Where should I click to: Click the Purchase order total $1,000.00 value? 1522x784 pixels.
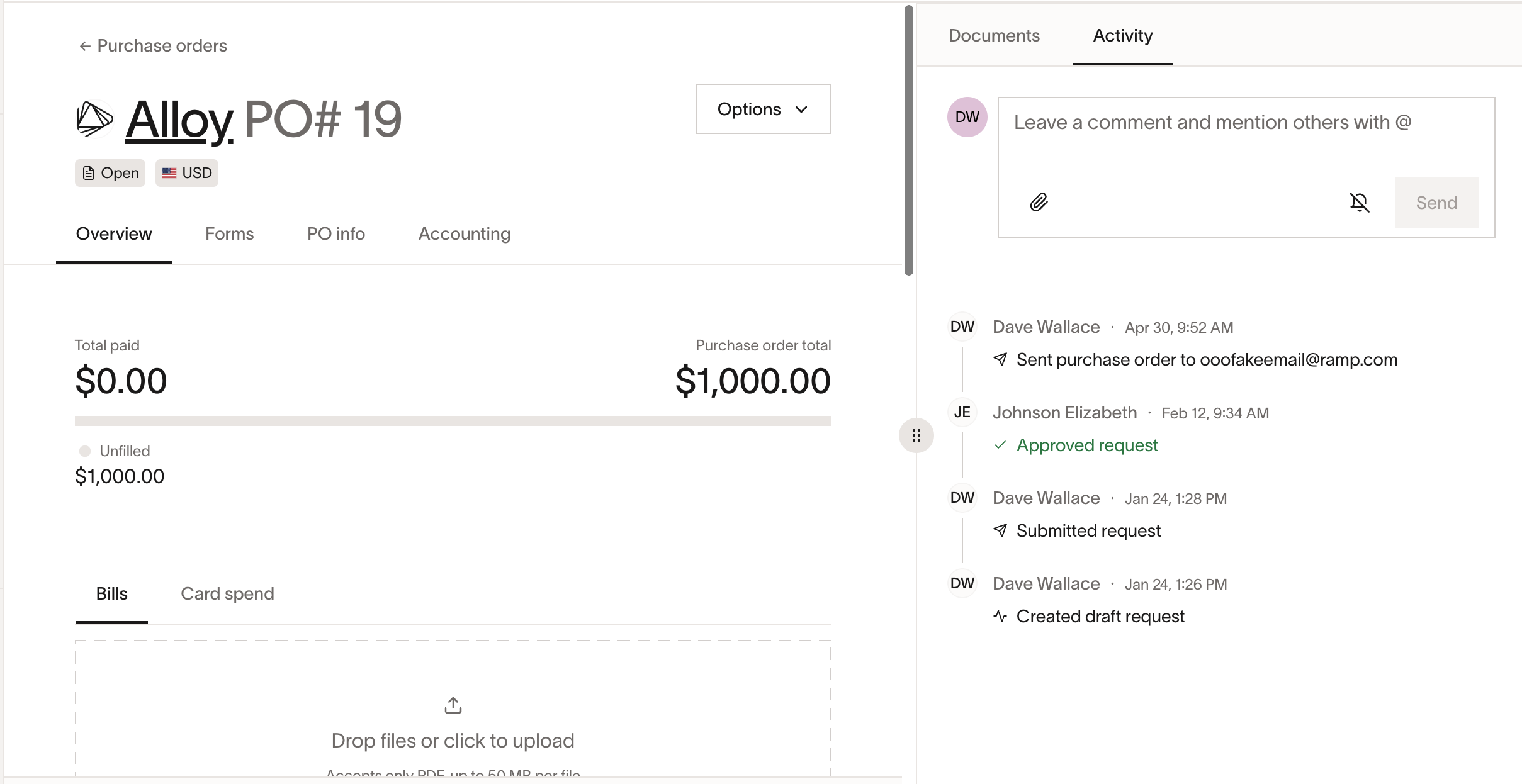(x=753, y=381)
